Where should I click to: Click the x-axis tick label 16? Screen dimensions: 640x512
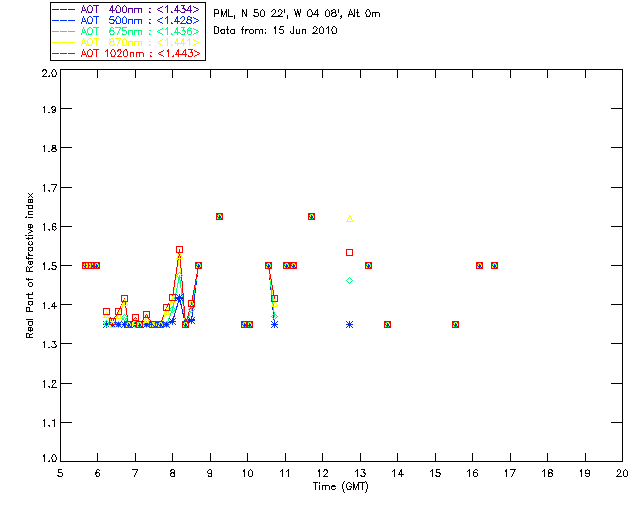coord(472,473)
